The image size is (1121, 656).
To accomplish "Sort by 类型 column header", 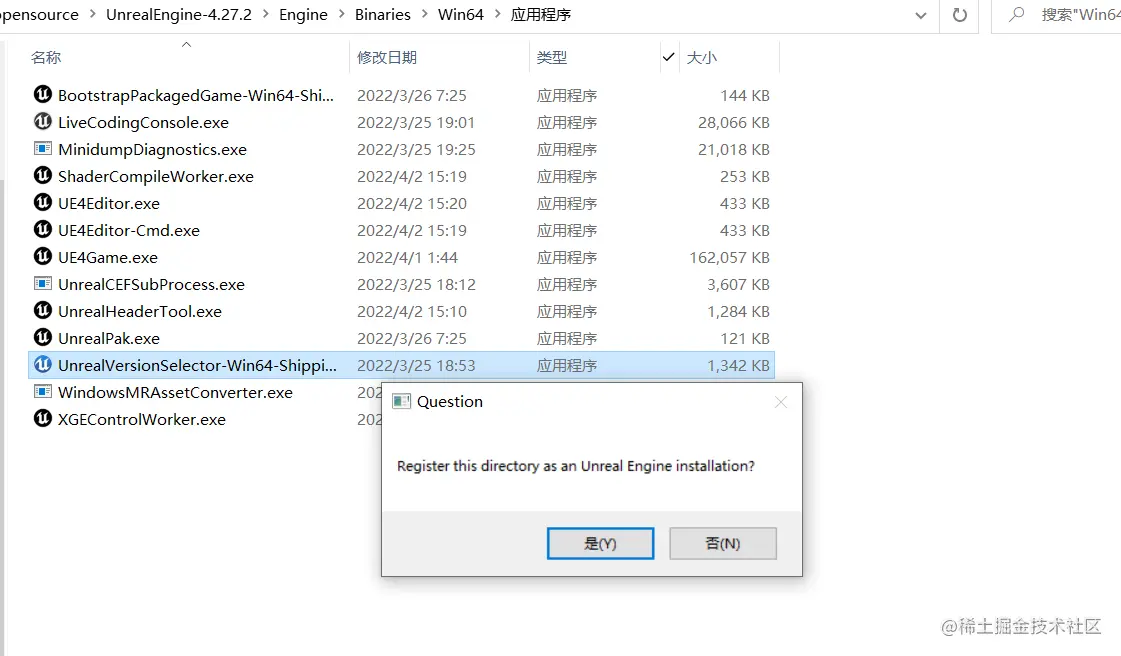I will pos(551,57).
